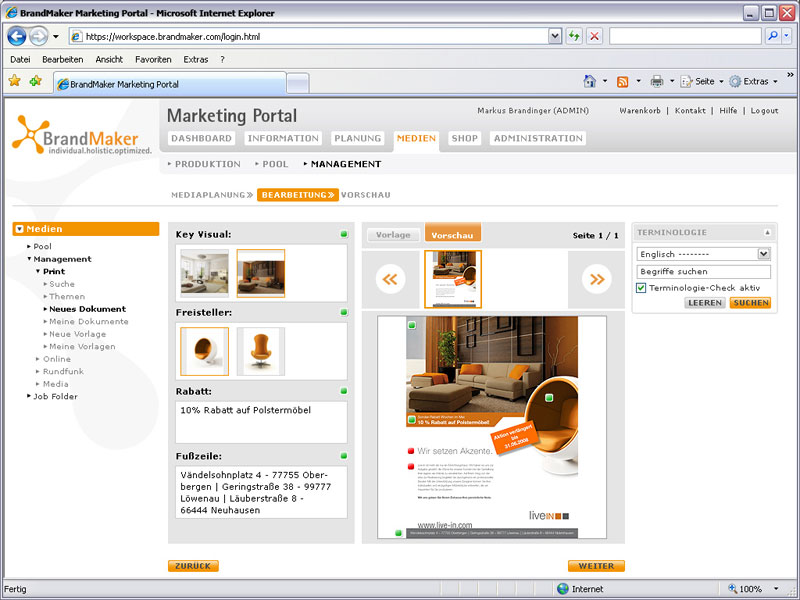Click the favorites star icon
Screen dimensions: 800x600
[15, 82]
